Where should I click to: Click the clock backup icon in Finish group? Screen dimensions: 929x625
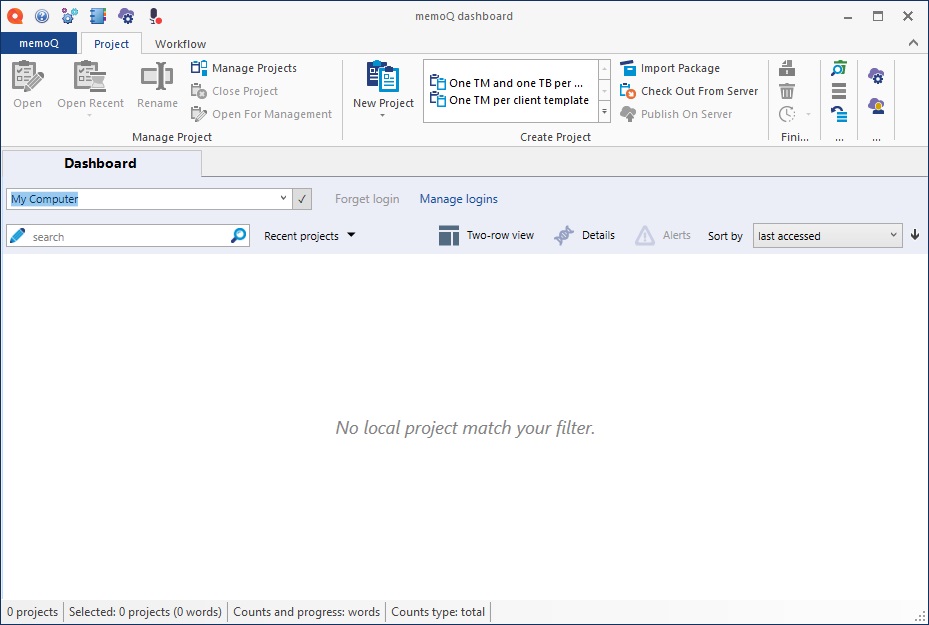coord(787,114)
